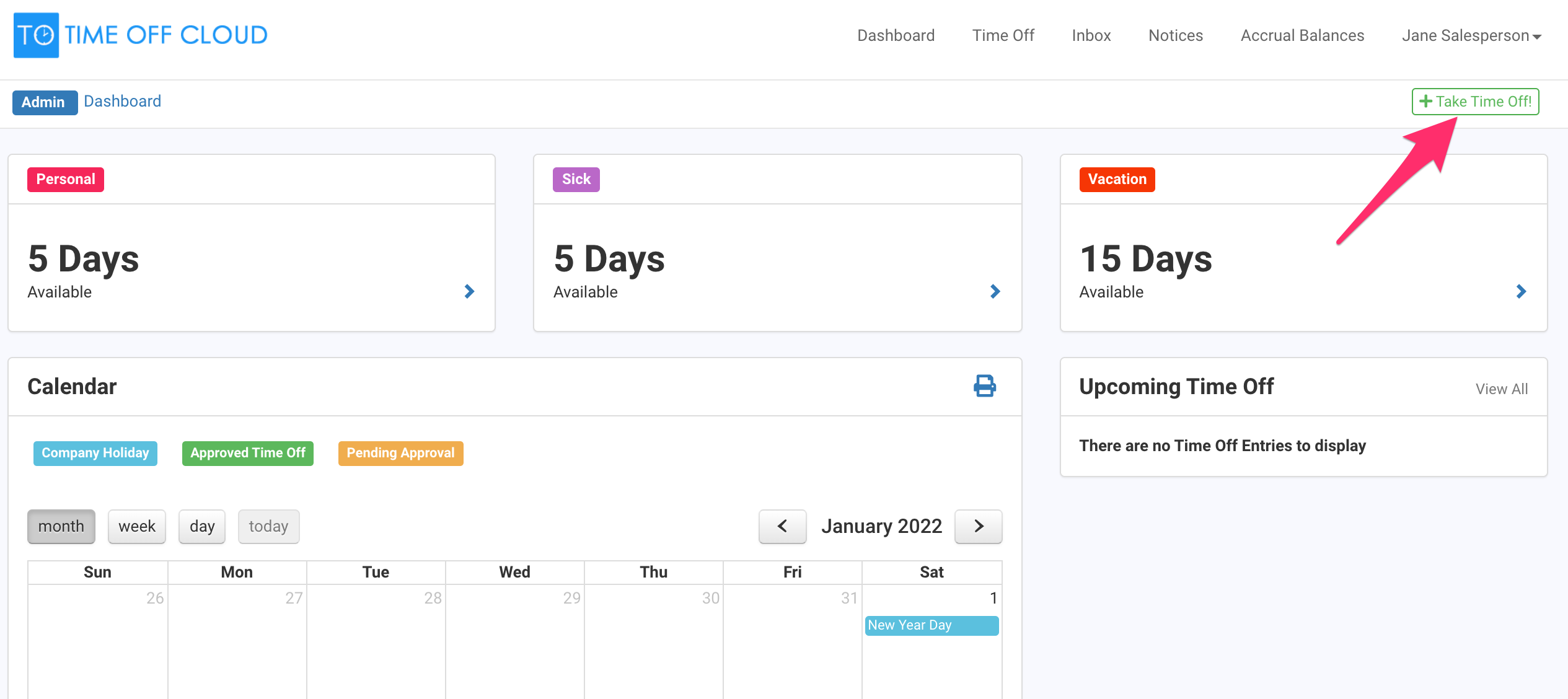Switch the calendar to day view
This screenshot has width=1568, height=699.
tap(201, 526)
